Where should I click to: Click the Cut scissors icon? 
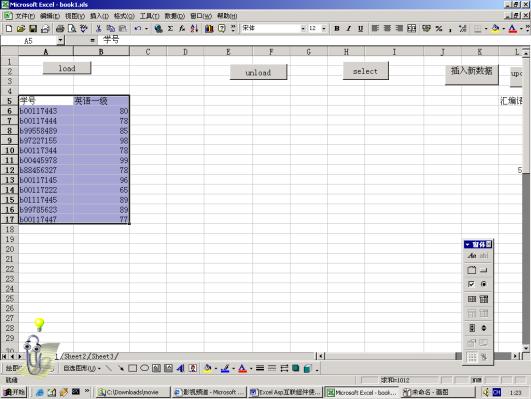[98, 29]
